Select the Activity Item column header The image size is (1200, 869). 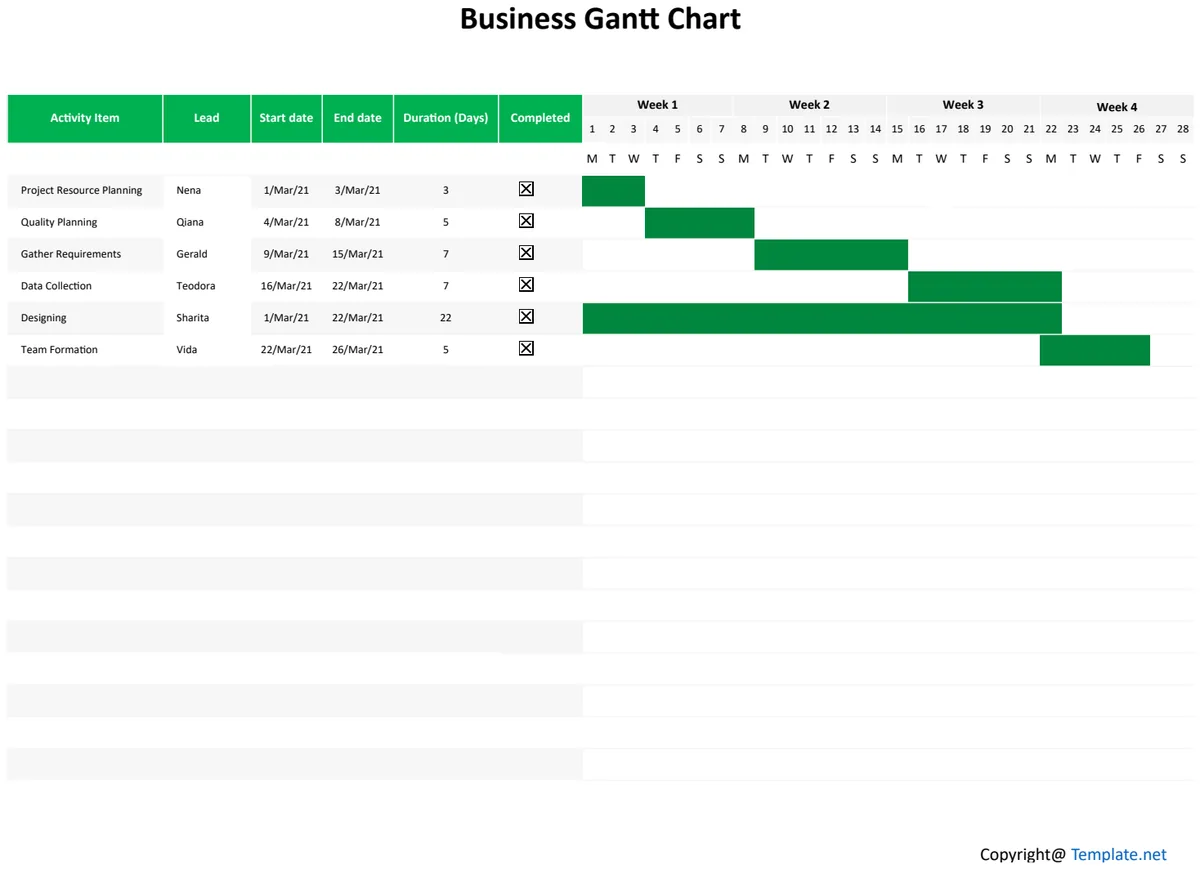tap(85, 118)
